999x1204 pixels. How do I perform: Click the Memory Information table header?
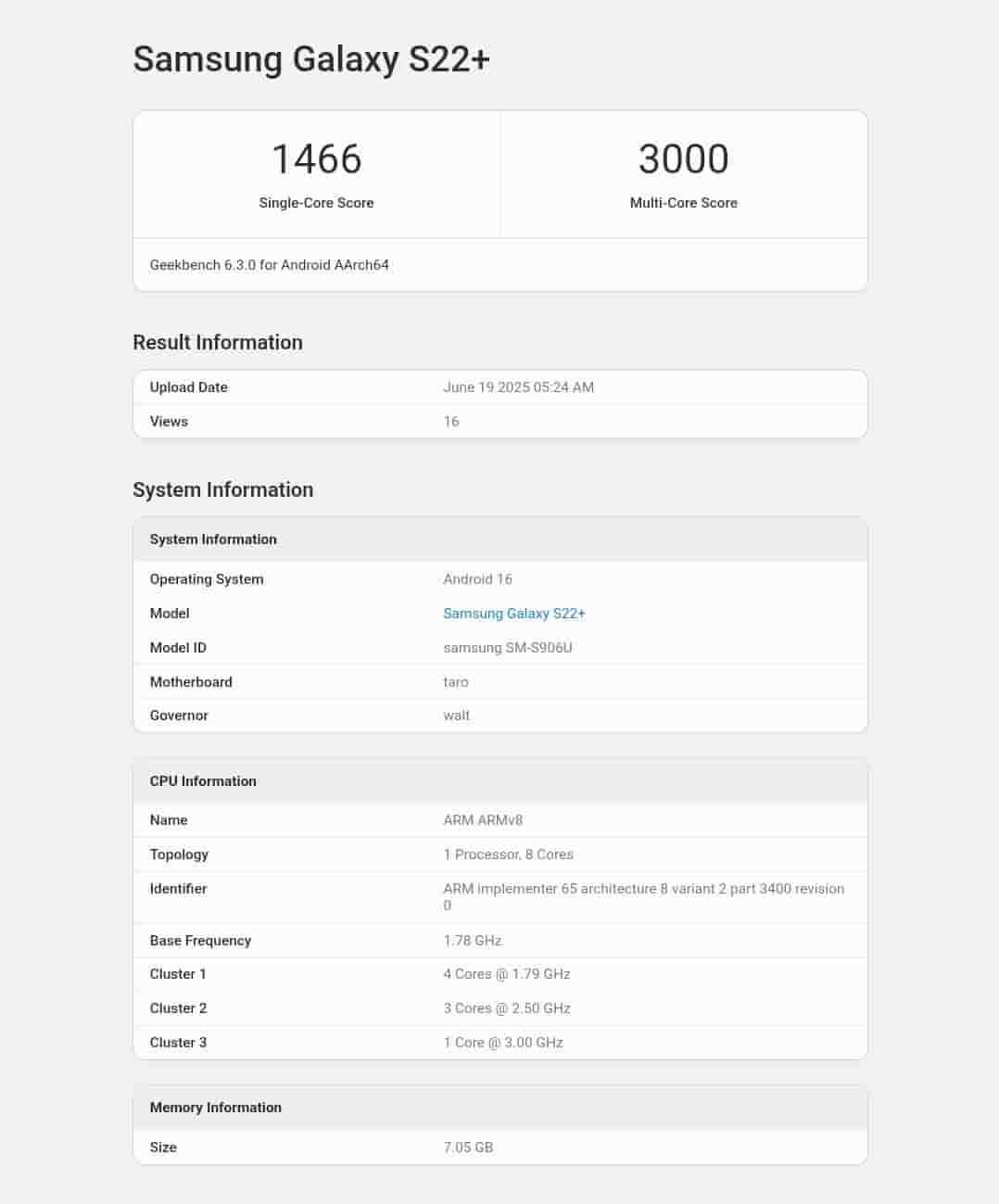pos(215,1108)
